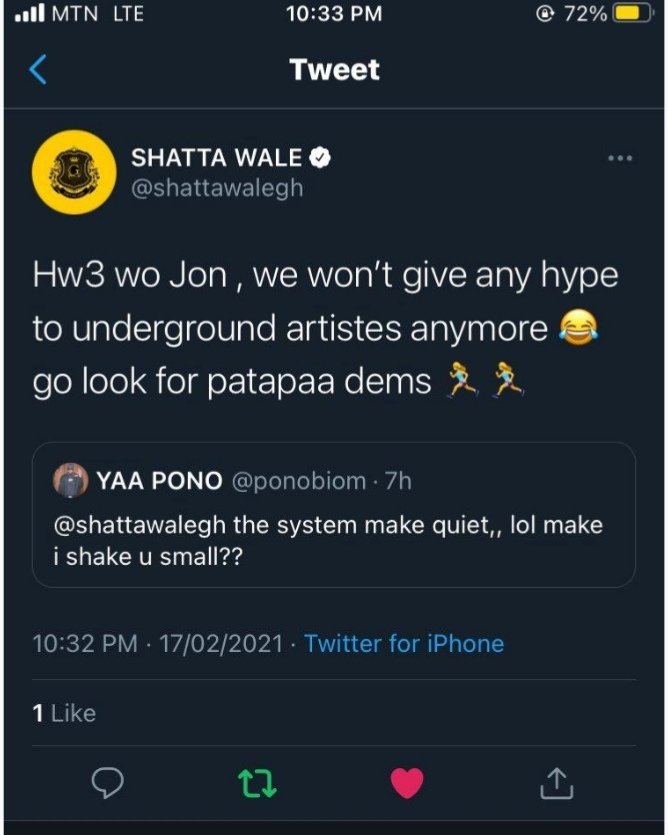This screenshot has width=668, height=835.
Task: Tap the back arrow icon
Action: (x=37, y=70)
